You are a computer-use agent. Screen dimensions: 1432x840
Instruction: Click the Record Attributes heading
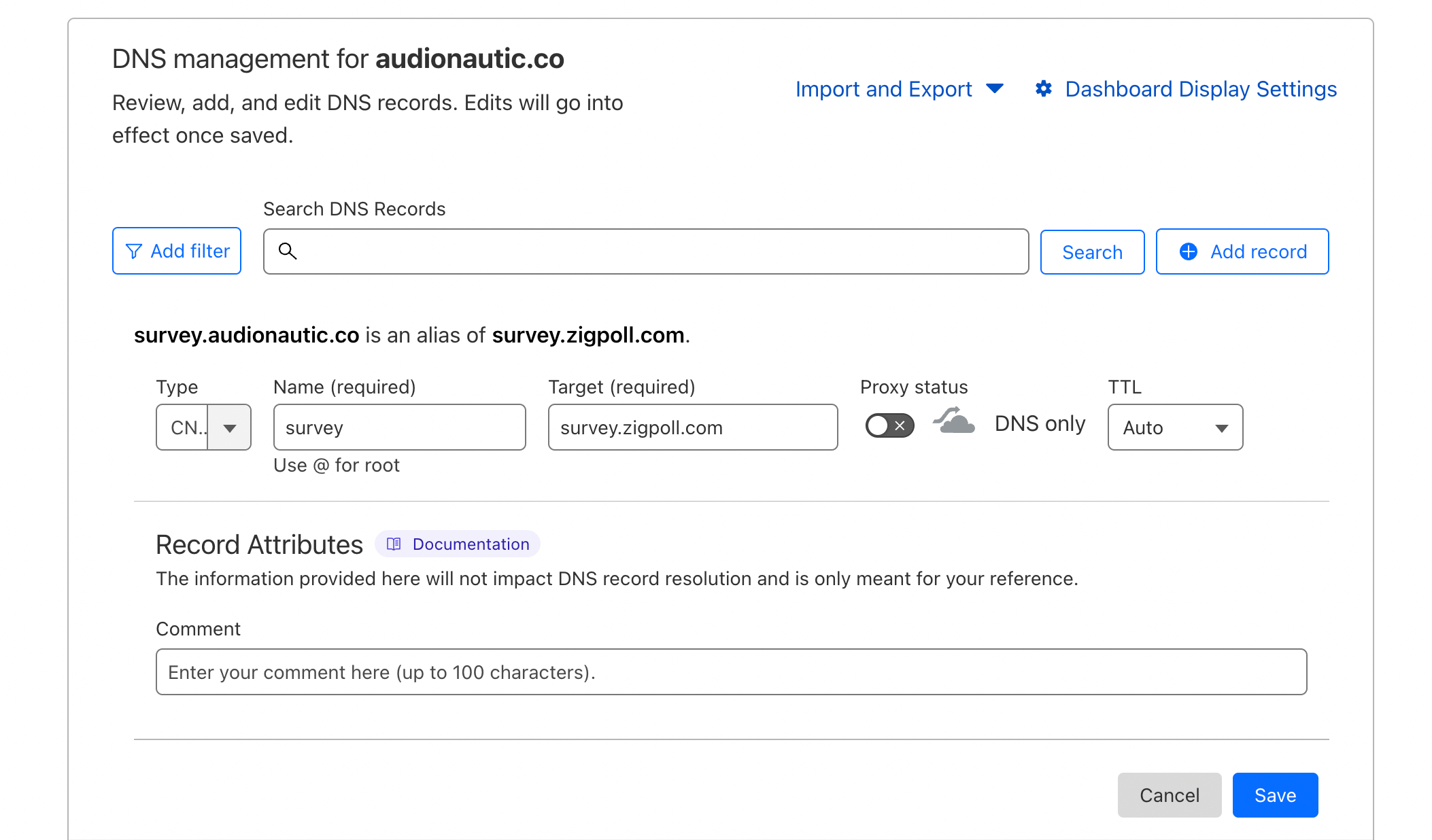click(x=259, y=545)
